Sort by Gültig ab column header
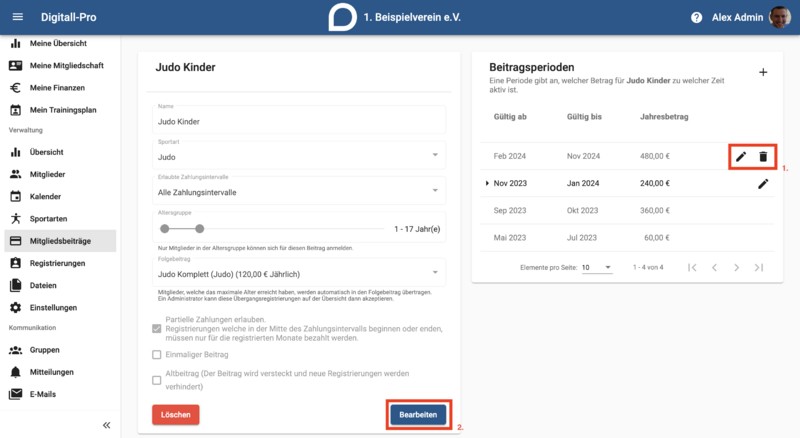This screenshot has width=800, height=438. [510, 117]
